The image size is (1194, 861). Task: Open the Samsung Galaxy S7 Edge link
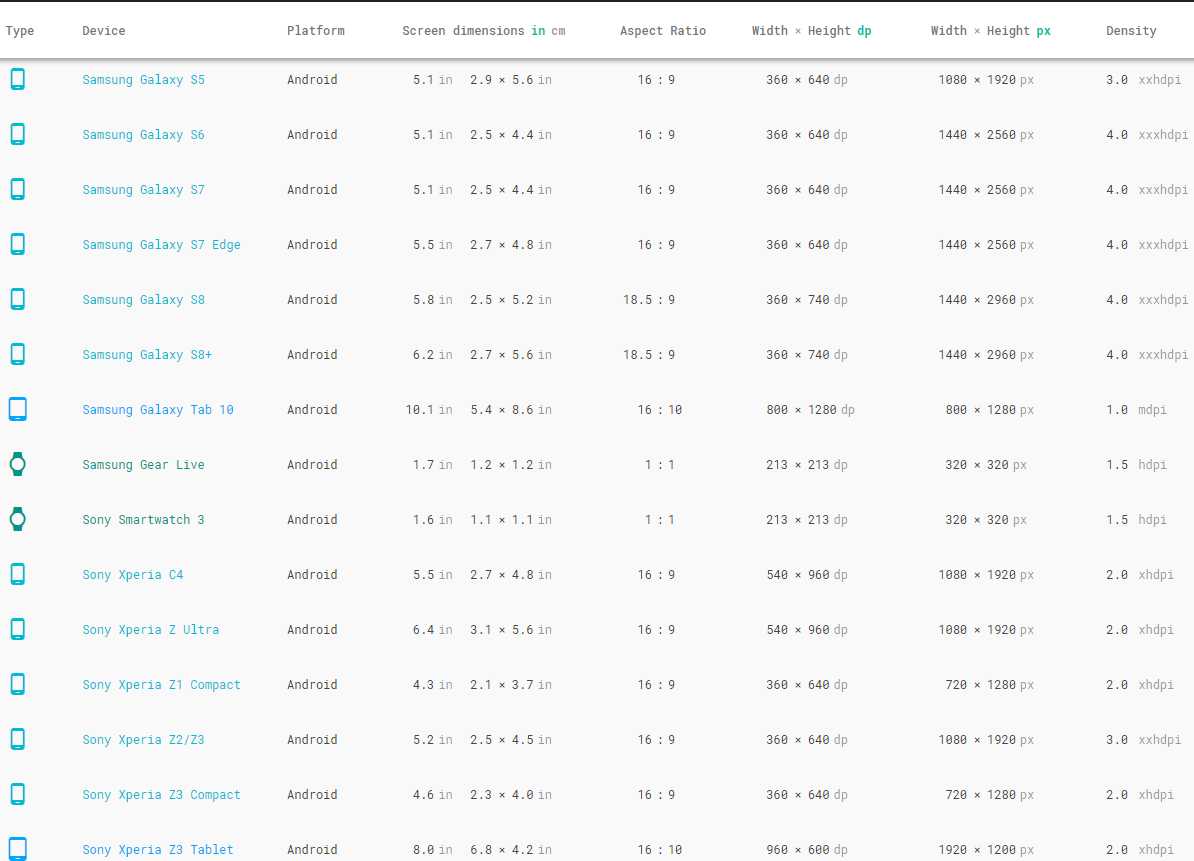pyautogui.click(x=161, y=245)
